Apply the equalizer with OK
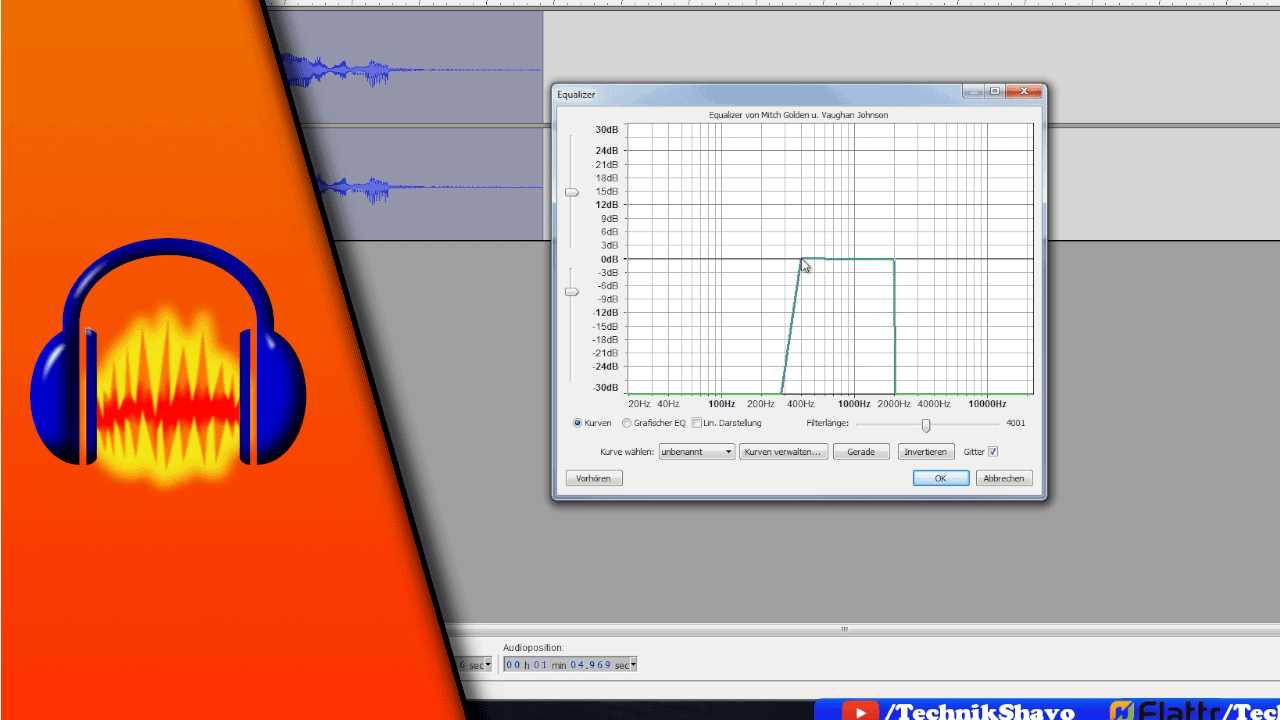Viewport: 1280px width, 720px height. click(940, 478)
